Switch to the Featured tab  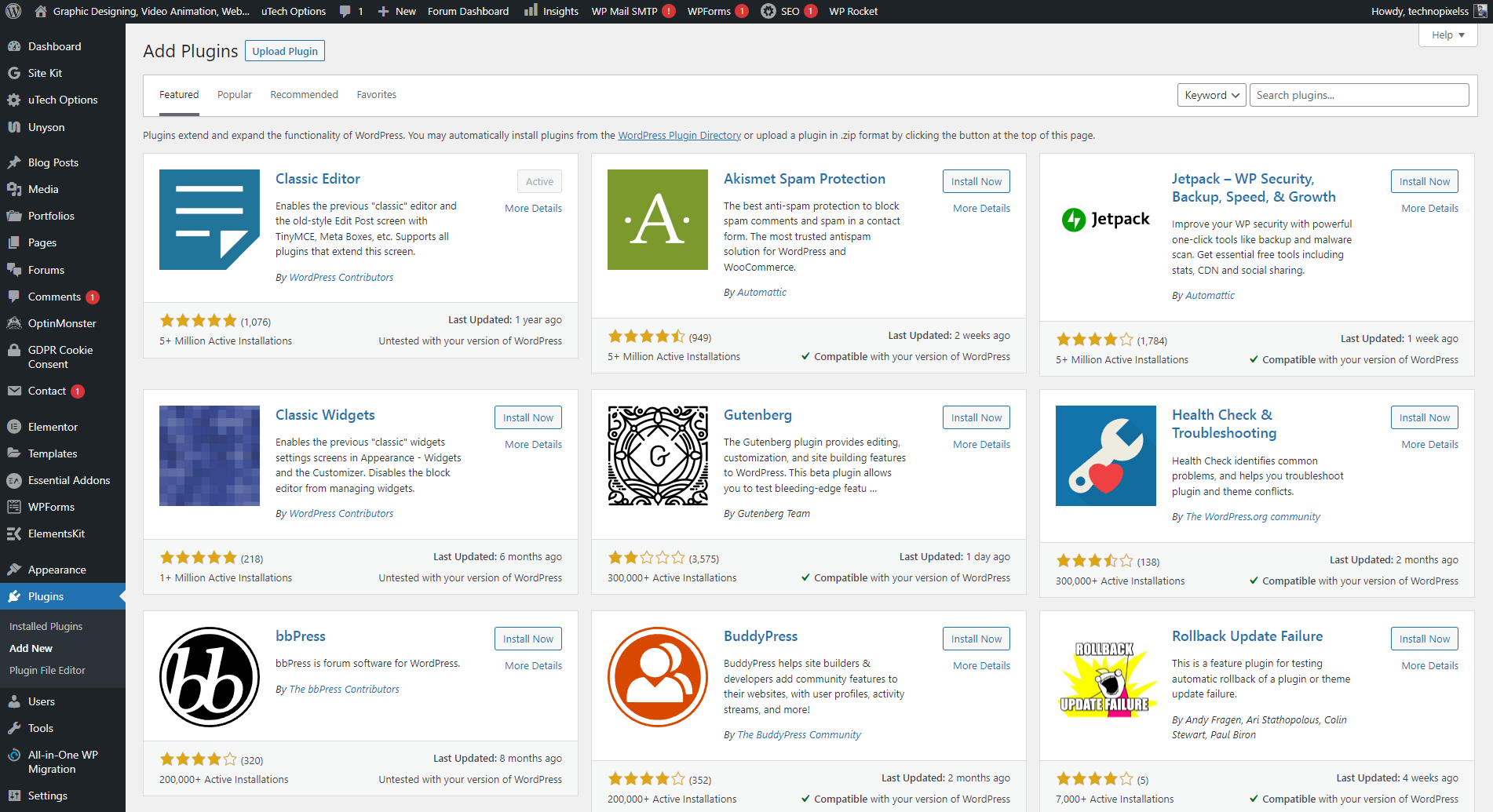coord(179,95)
